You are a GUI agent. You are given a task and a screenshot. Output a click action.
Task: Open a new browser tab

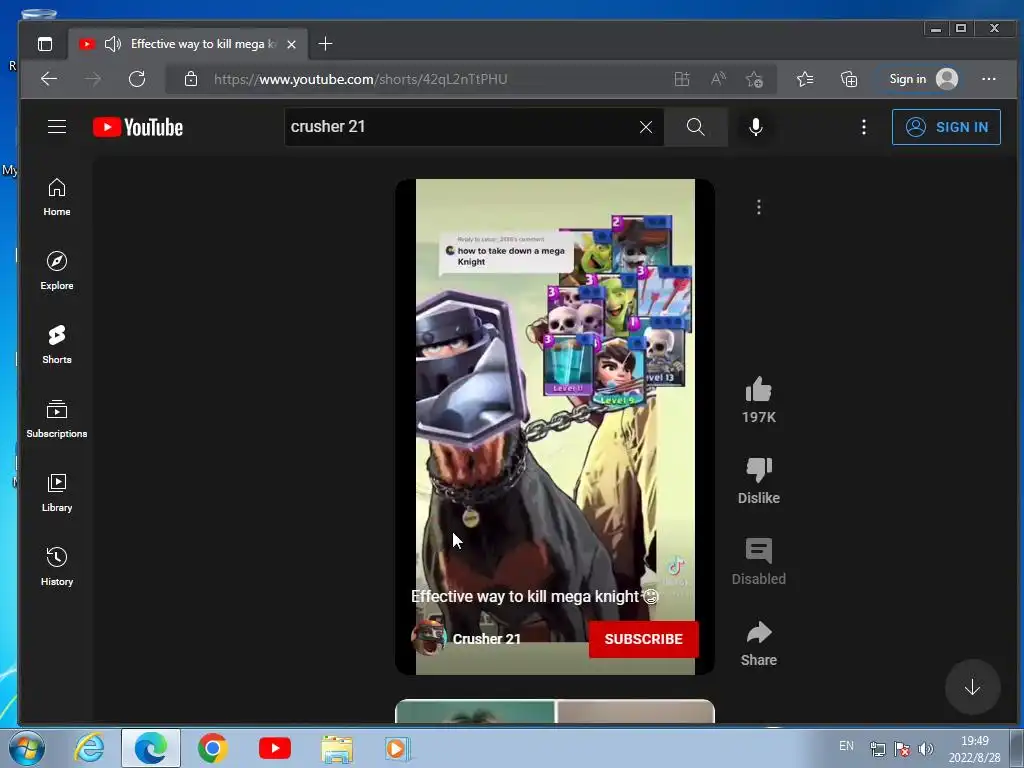click(x=325, y=44)
